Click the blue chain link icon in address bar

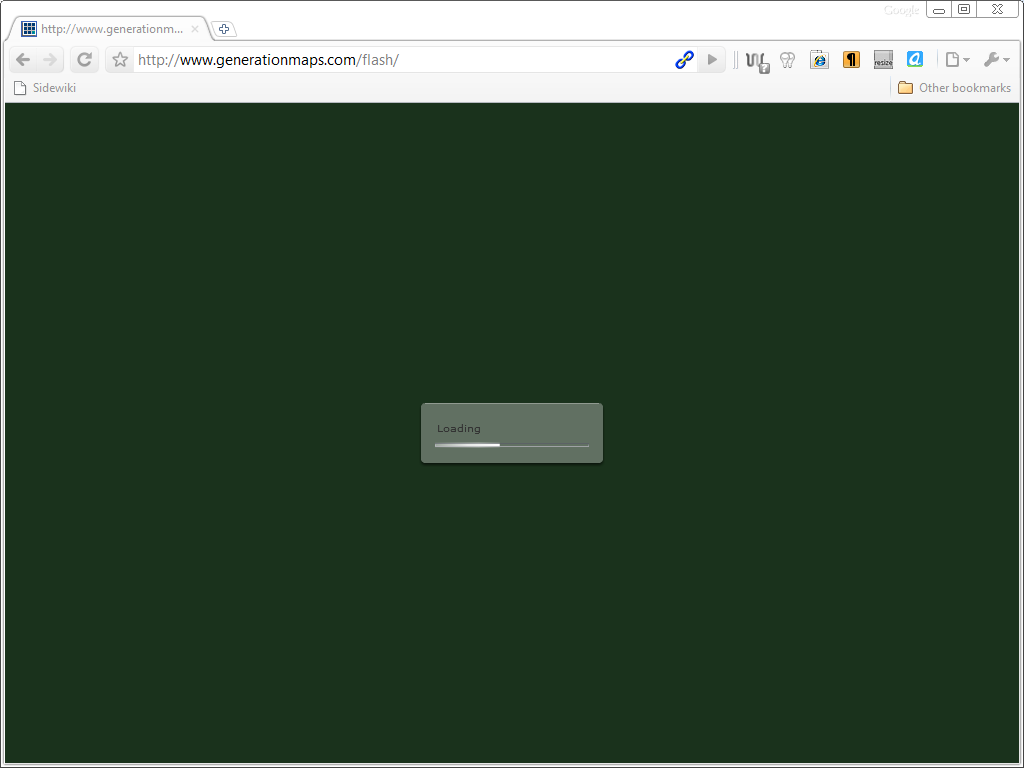[x=684, y=60]
